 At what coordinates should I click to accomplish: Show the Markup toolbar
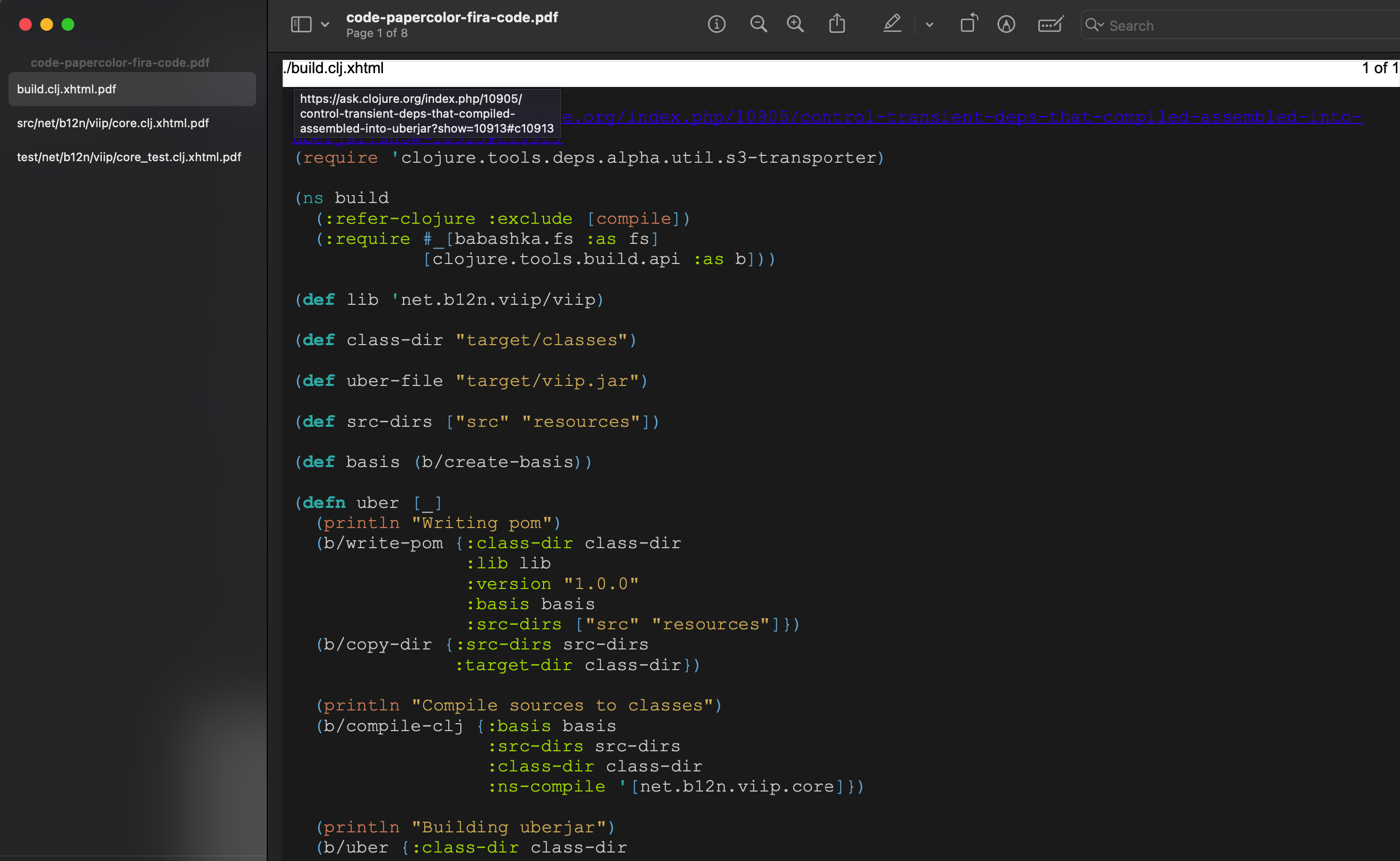[x=1007, y=24]
